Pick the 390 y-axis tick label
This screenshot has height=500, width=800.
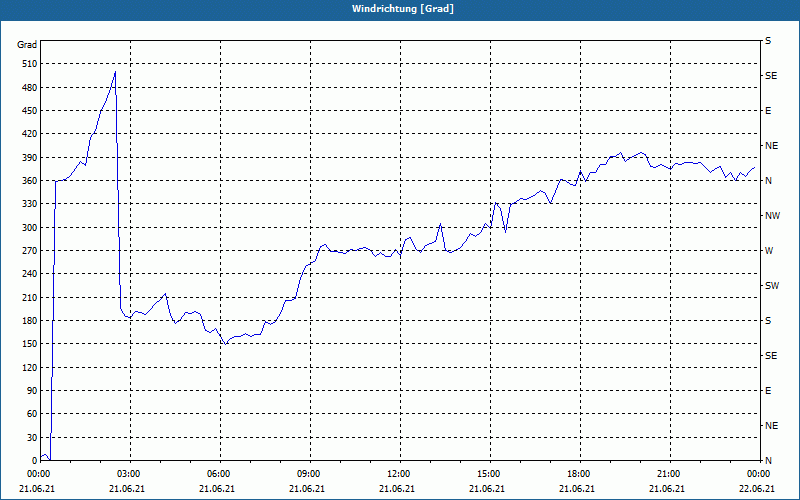(x=30, y=158)
